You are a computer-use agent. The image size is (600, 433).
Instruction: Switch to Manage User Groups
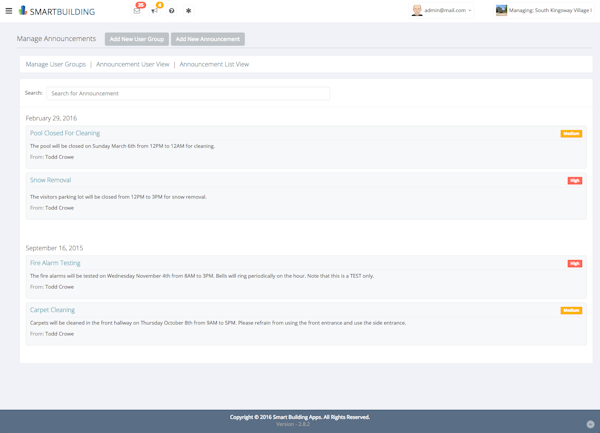(x=55, y=64)
